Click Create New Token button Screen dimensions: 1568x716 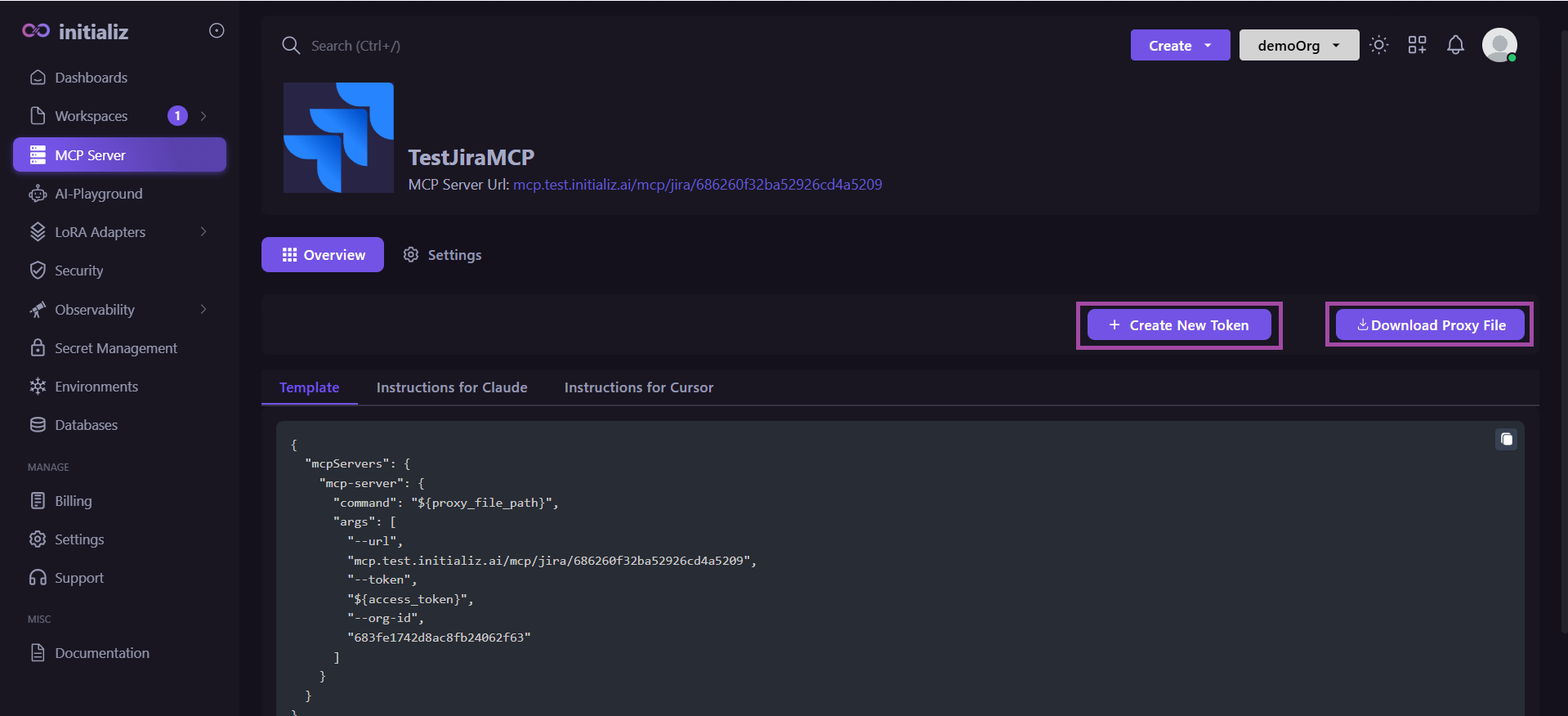(x=1179, y=325)
